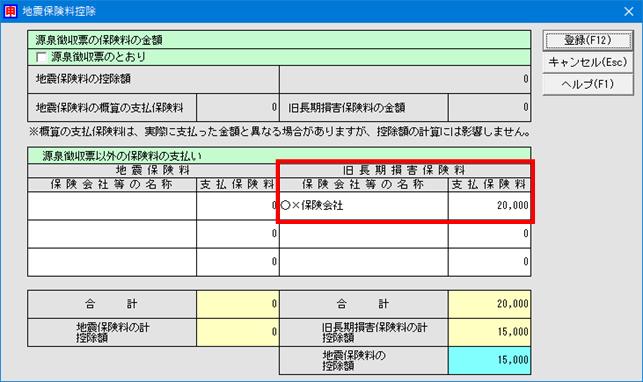Select the second 旧長期損害保険料 company name field
The width and height of the screenshot is (643, 382).
click(364, 234)
